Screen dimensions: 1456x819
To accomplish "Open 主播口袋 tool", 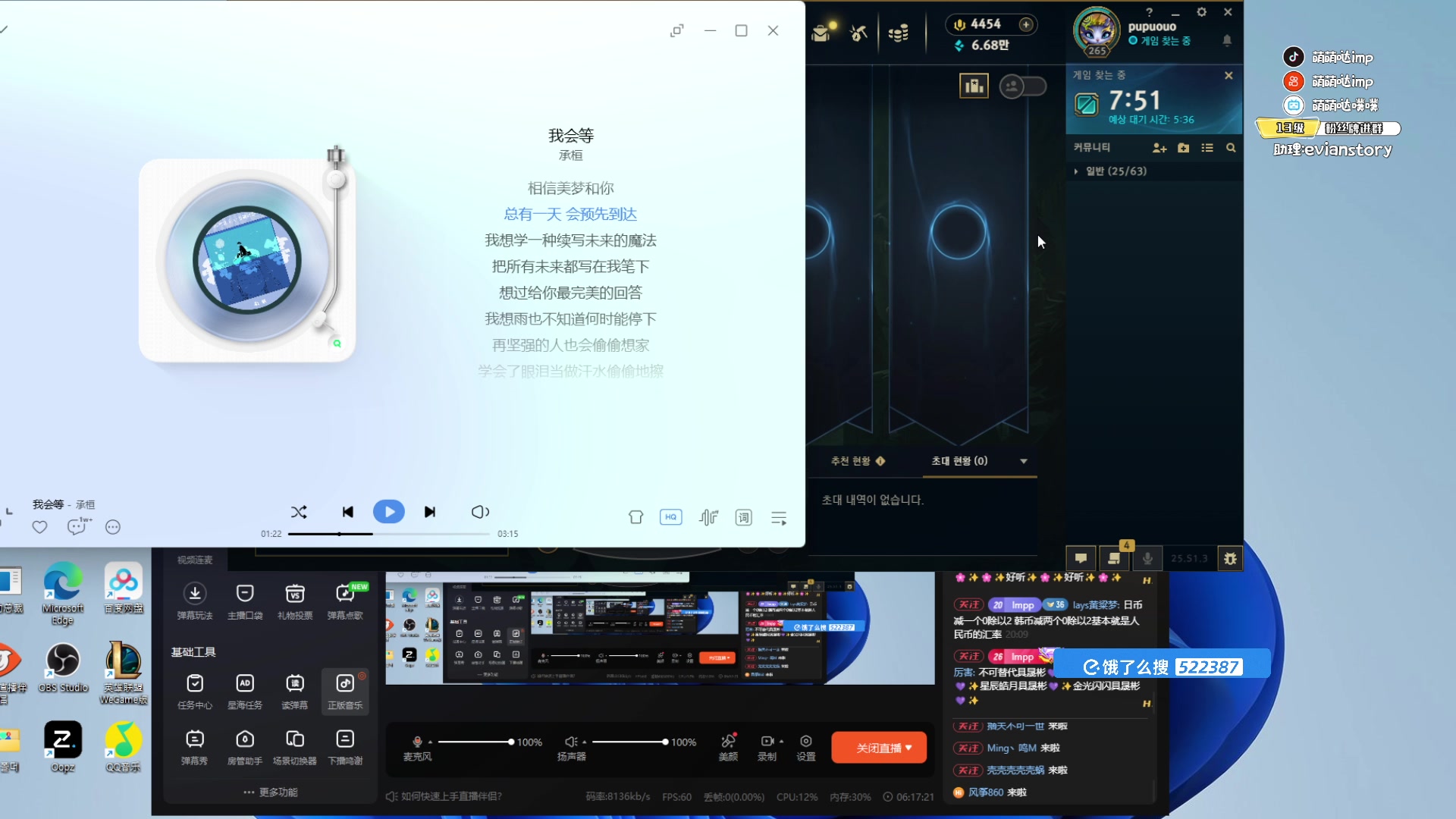I will pyautogui.click(x=245, y=601).
